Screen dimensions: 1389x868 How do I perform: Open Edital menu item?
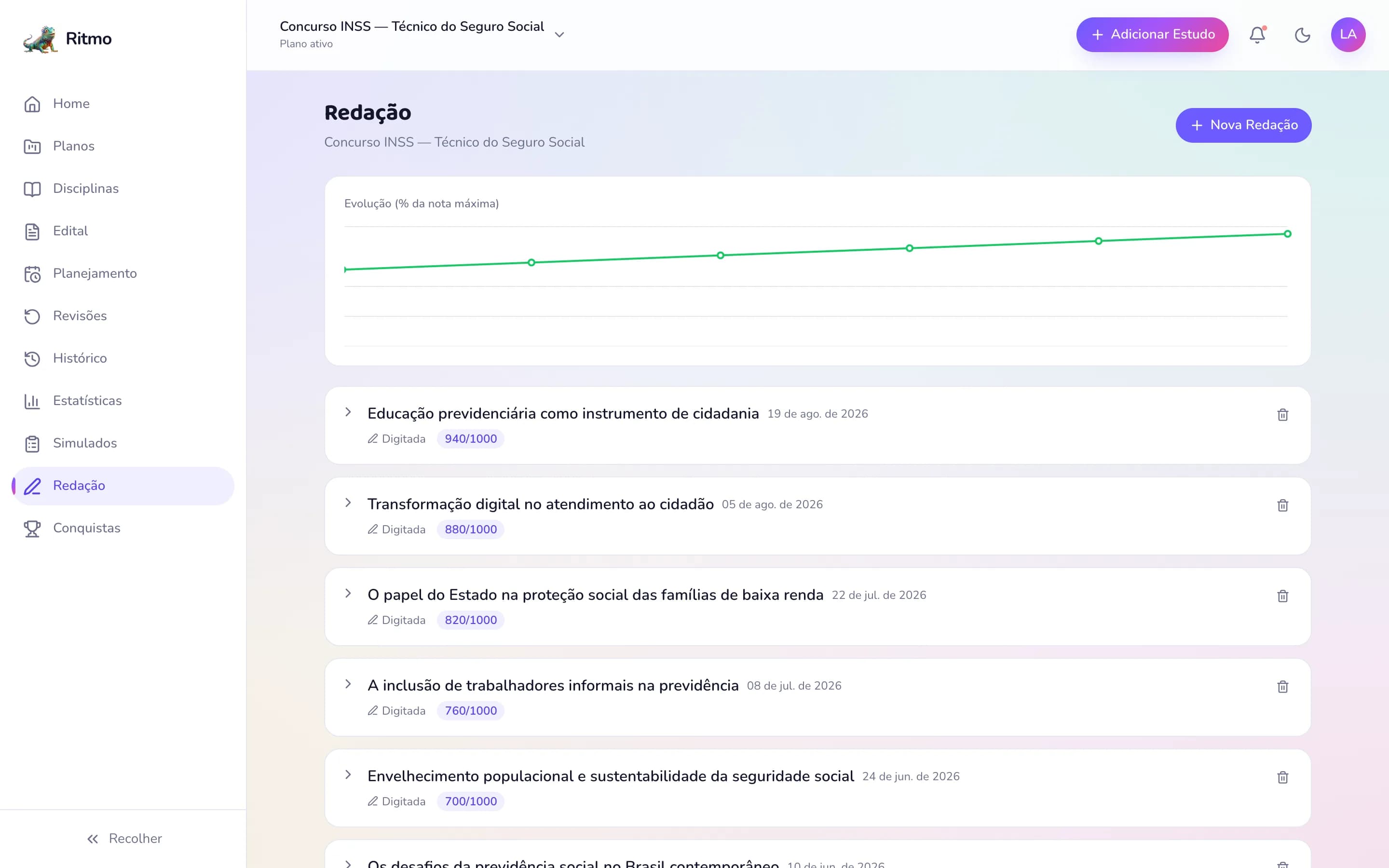[x=123, y=231]
